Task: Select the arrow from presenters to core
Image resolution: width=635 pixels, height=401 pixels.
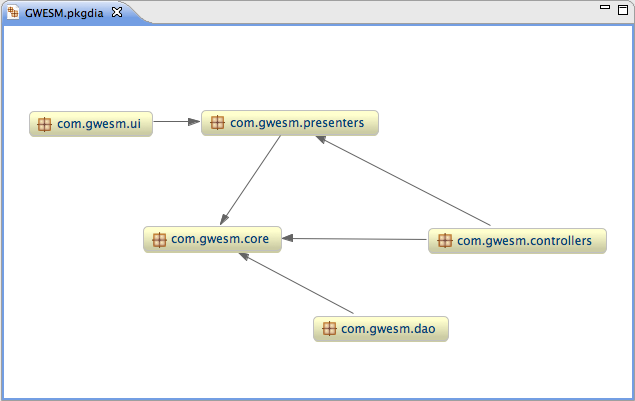Action: [250, 180]
